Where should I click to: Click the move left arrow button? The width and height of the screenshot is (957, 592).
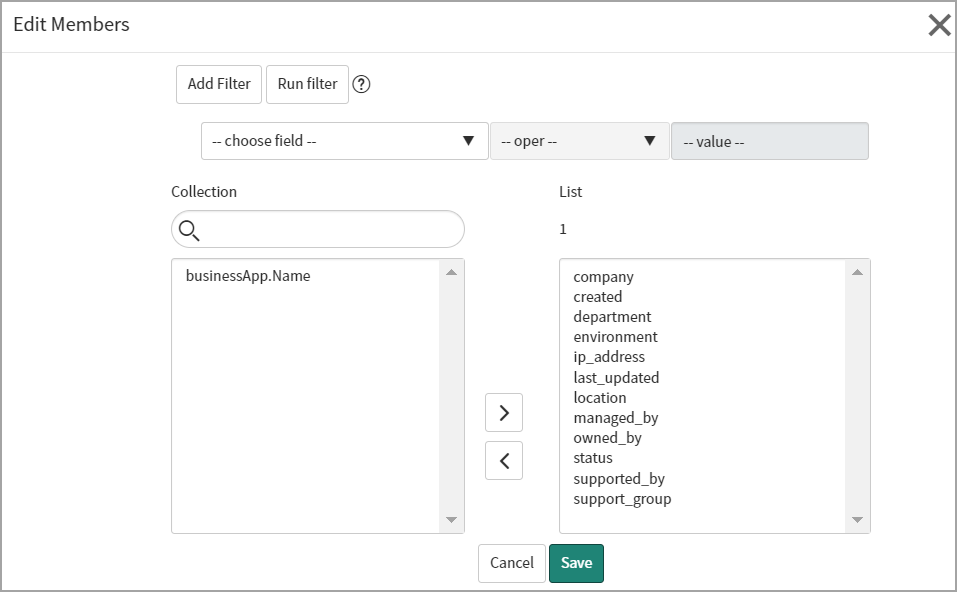pyautogui.click(x=504, y=461)
